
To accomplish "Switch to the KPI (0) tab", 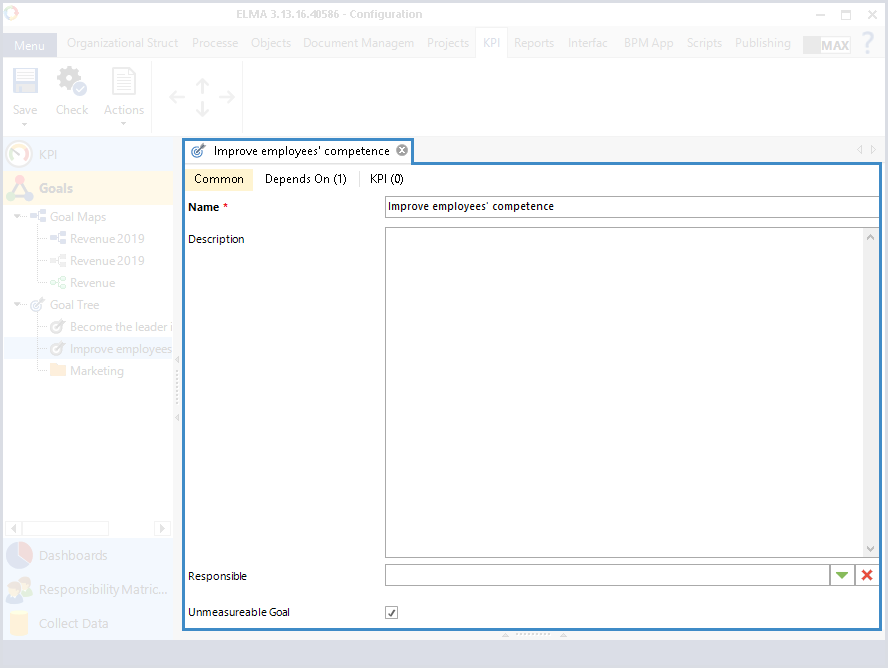I will coord(386,179).
